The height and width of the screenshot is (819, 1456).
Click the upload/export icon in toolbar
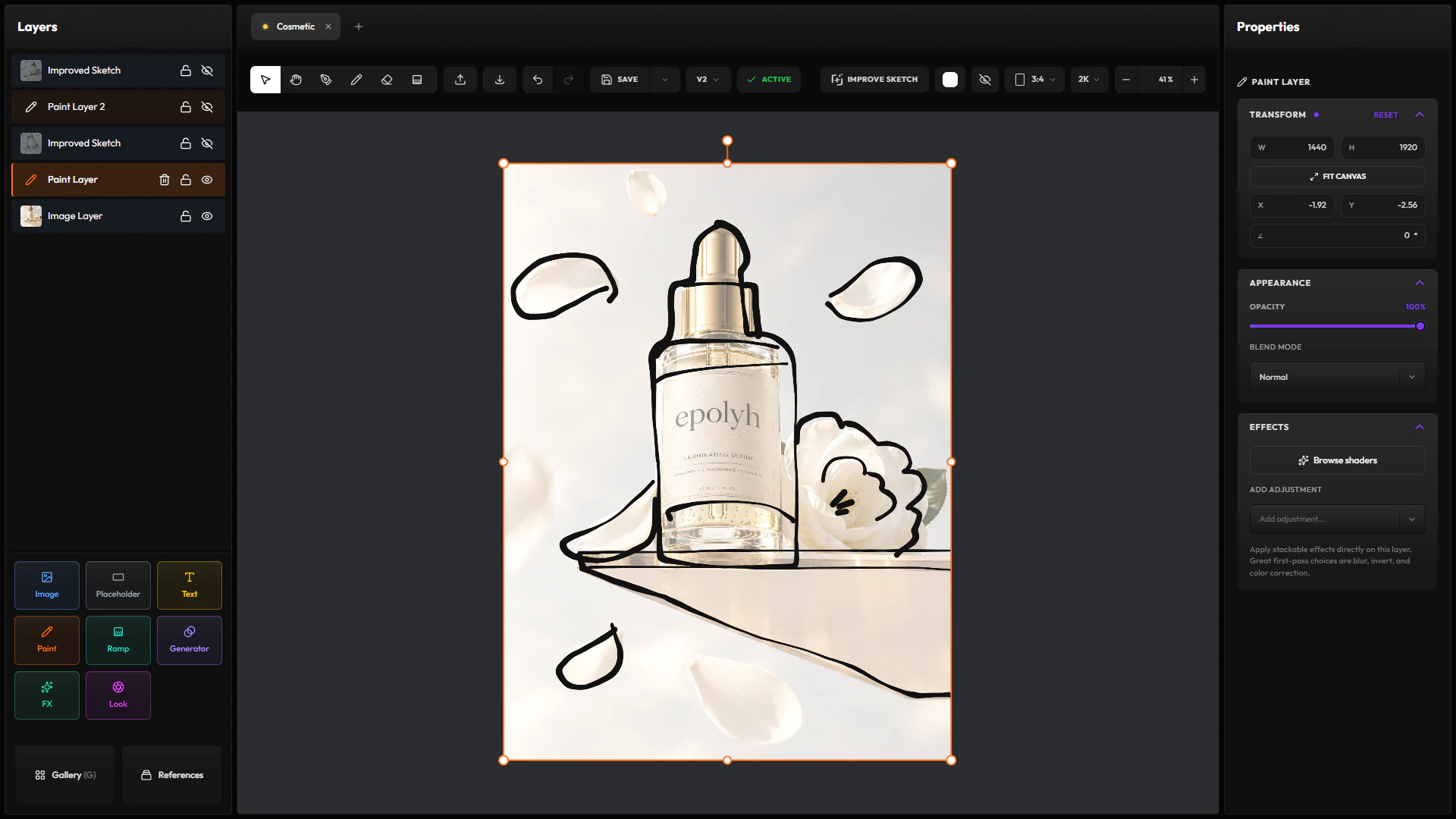coord(460,80)
